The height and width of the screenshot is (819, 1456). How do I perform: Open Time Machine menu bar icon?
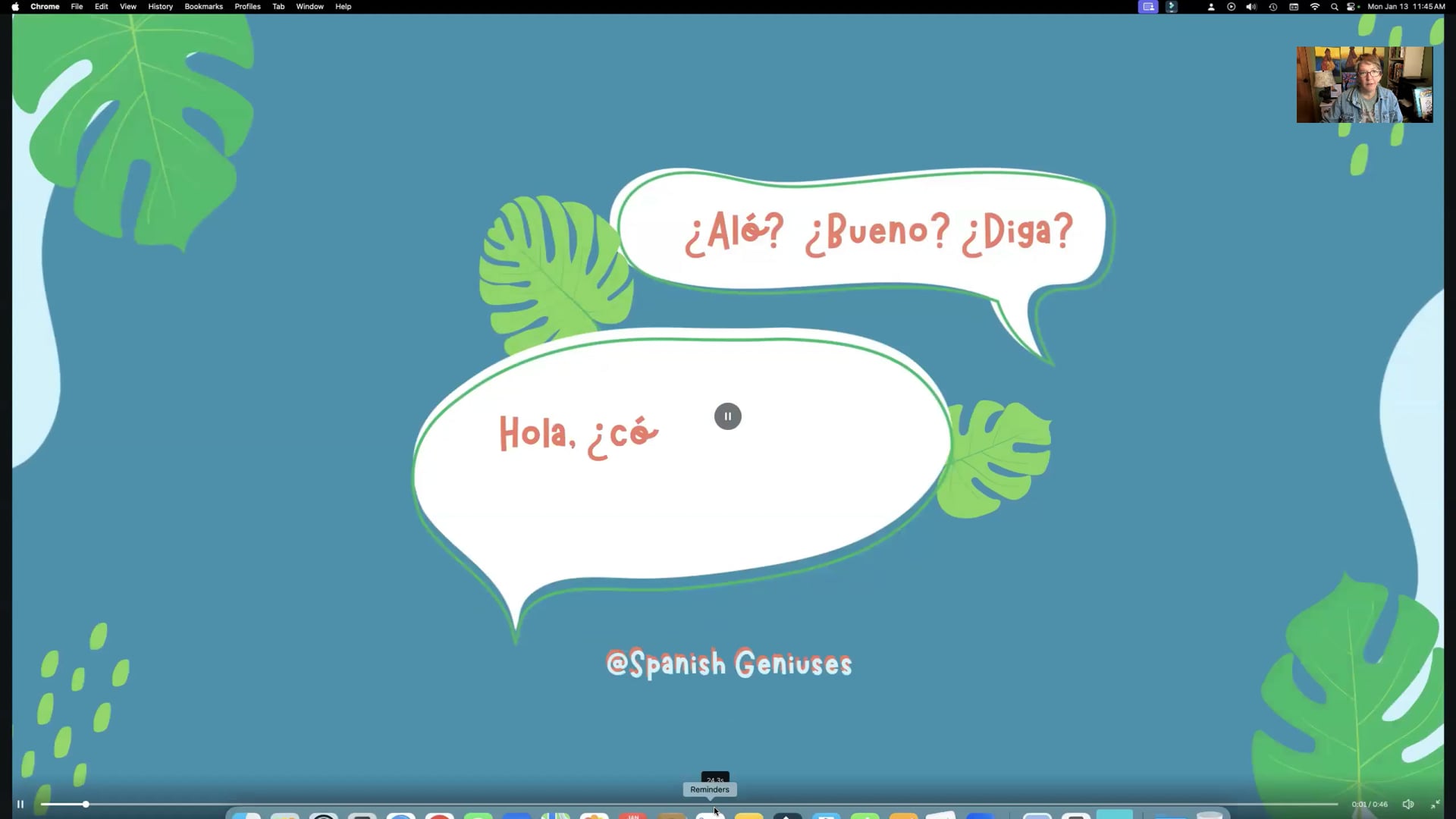pyautogui.click(x=1273, y=7)
